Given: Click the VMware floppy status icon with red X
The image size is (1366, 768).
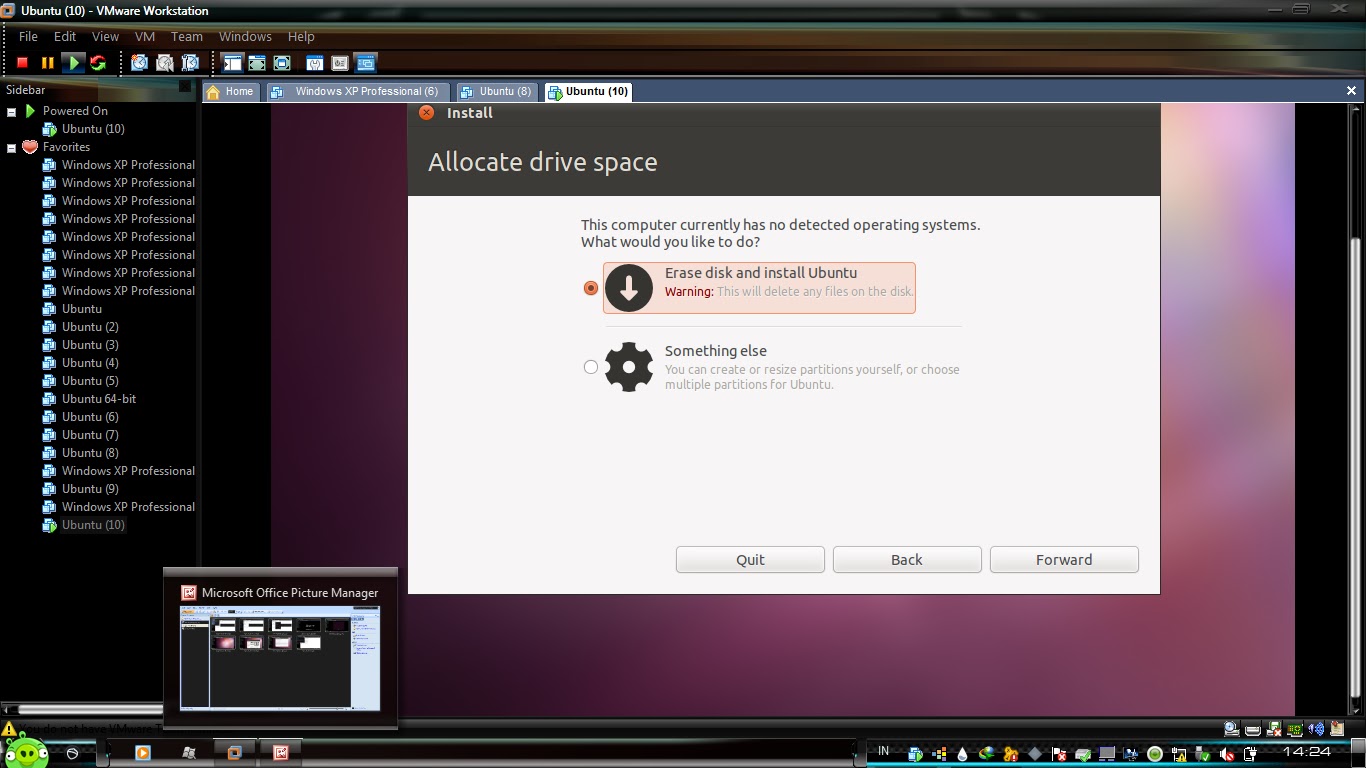Looking at the screenshot, I should 1273,729.
